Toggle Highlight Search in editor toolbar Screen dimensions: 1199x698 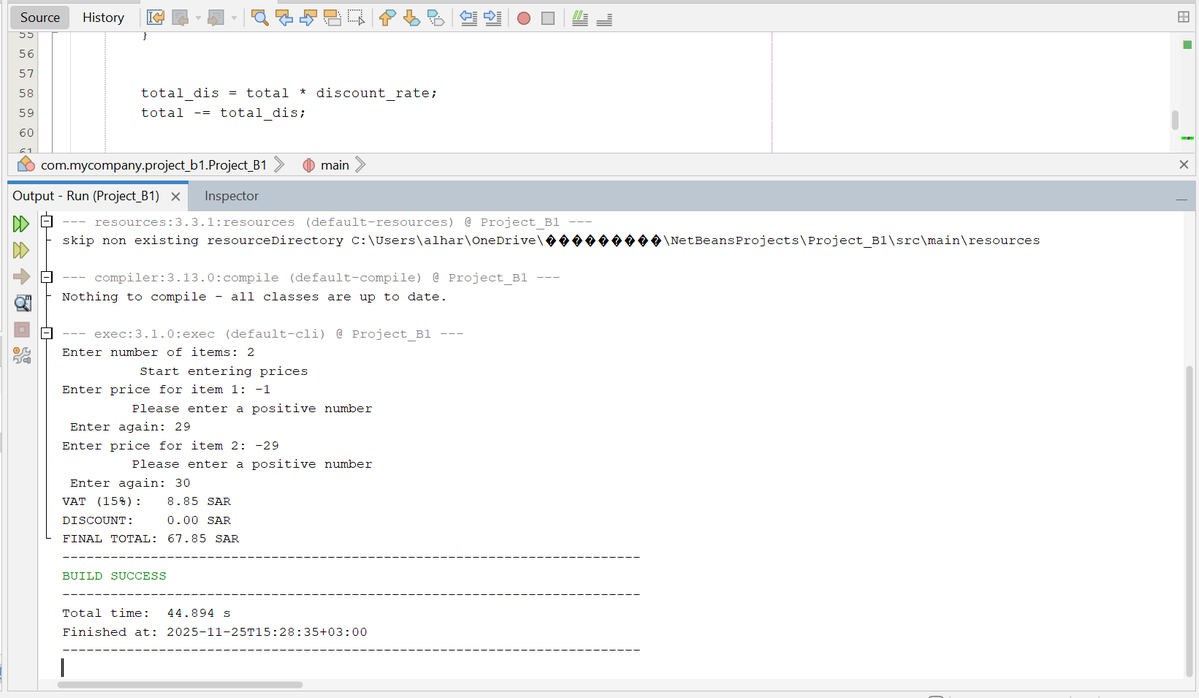pyautogui.click(x=333, y=18)
